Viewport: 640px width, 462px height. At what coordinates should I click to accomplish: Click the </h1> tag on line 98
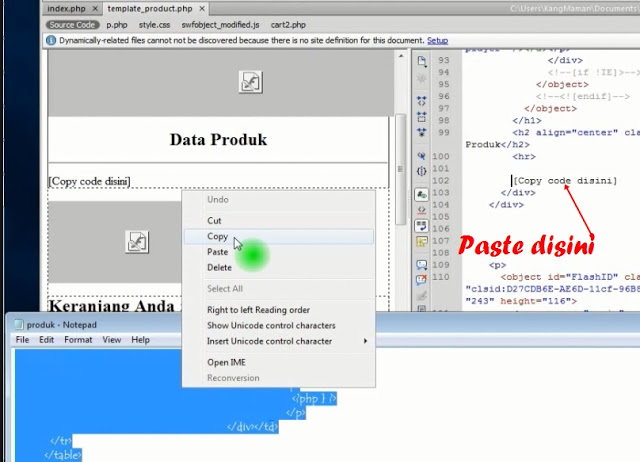[527, 120]
